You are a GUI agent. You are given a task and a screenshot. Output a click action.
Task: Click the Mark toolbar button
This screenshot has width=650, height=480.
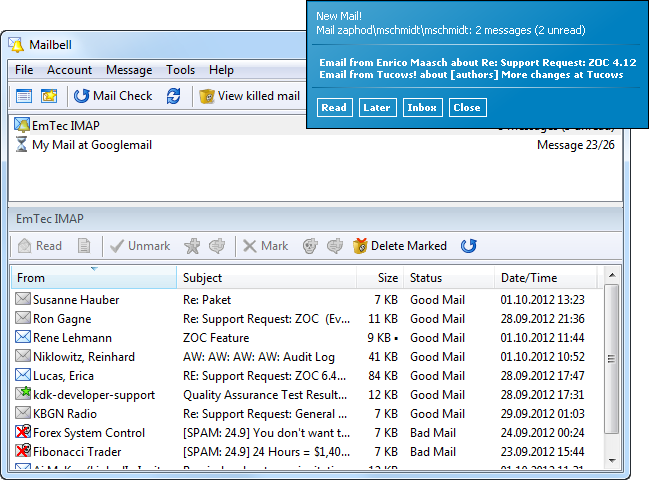[265, 246]
